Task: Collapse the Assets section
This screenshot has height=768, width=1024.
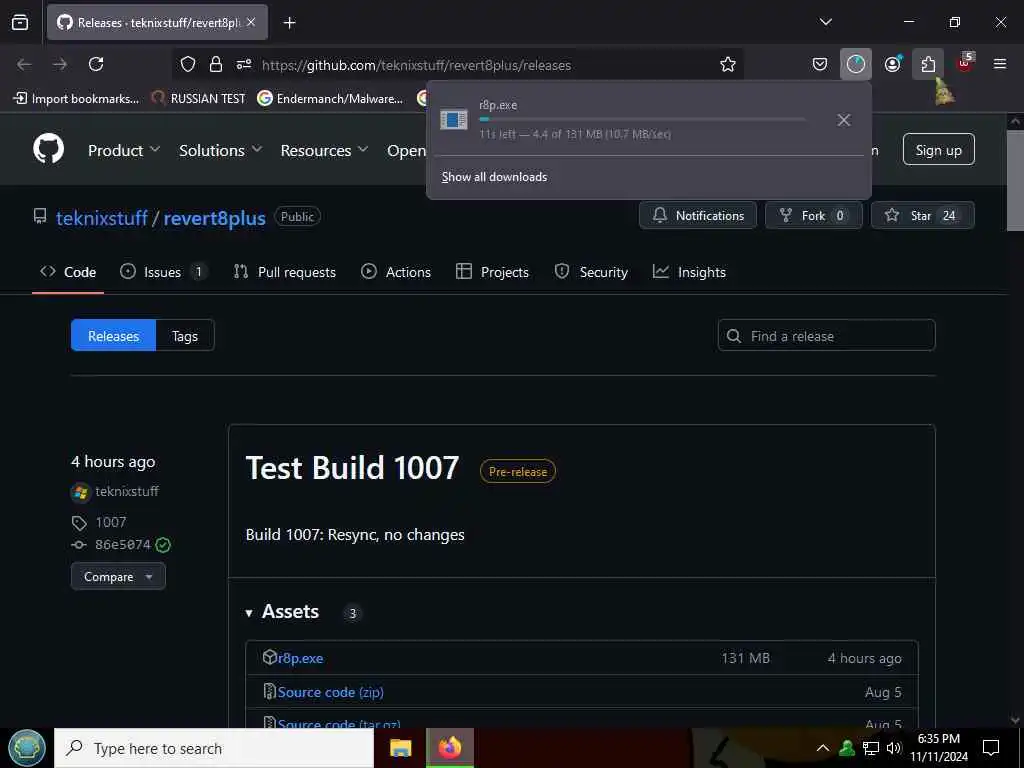Action: click(282, 612)
